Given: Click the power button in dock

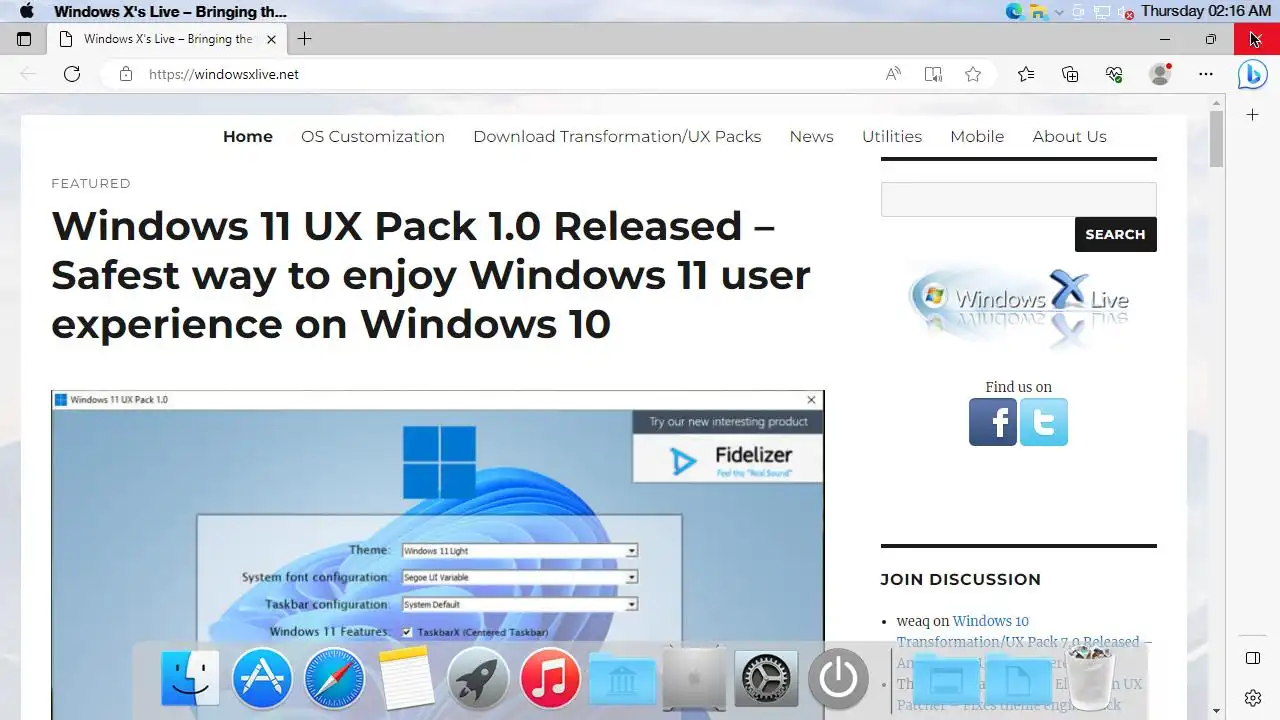Looking at the screenshot, I should pyautogui.click(x=838, y=678).
